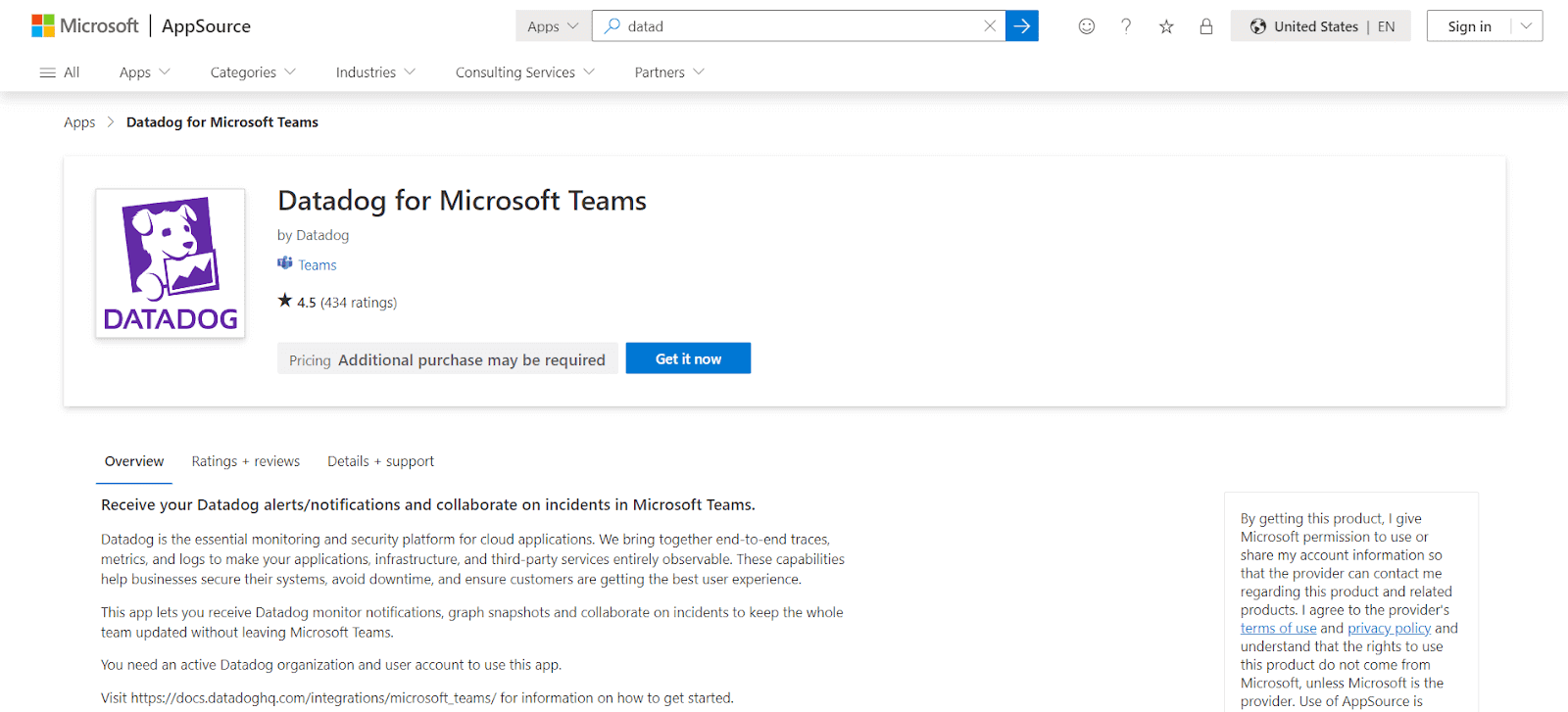This screenshot has height=712, width=1568.
Task: Click the star favorites icon
Action: tap(1166, 26)
